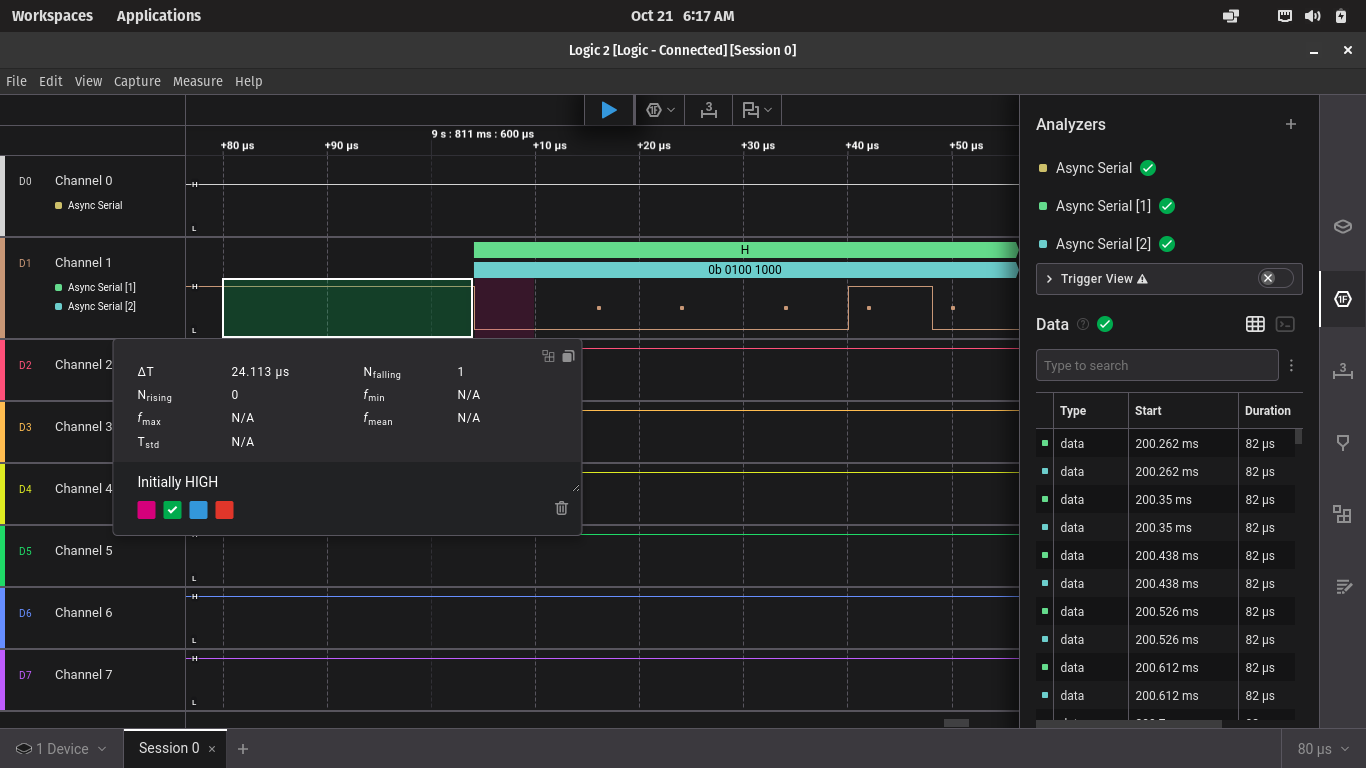Open the Measure menu

pyautogui.click(x=197, y=82)
